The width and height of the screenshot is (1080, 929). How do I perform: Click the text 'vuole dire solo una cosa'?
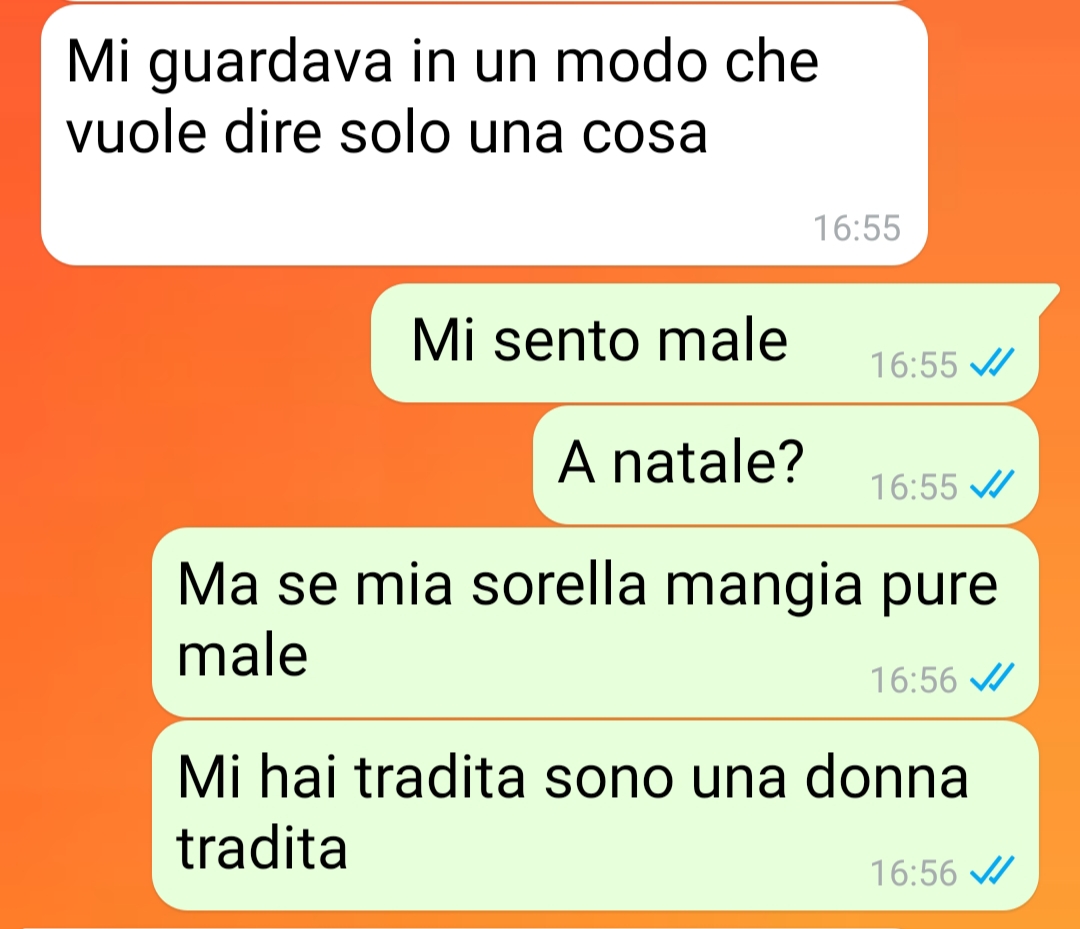point(387,132)
